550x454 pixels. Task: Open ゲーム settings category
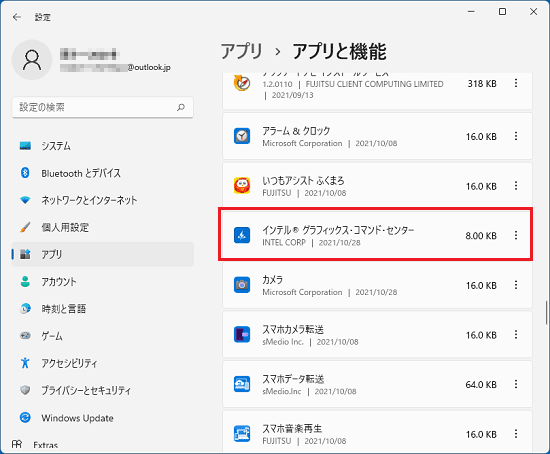point(102,336)
